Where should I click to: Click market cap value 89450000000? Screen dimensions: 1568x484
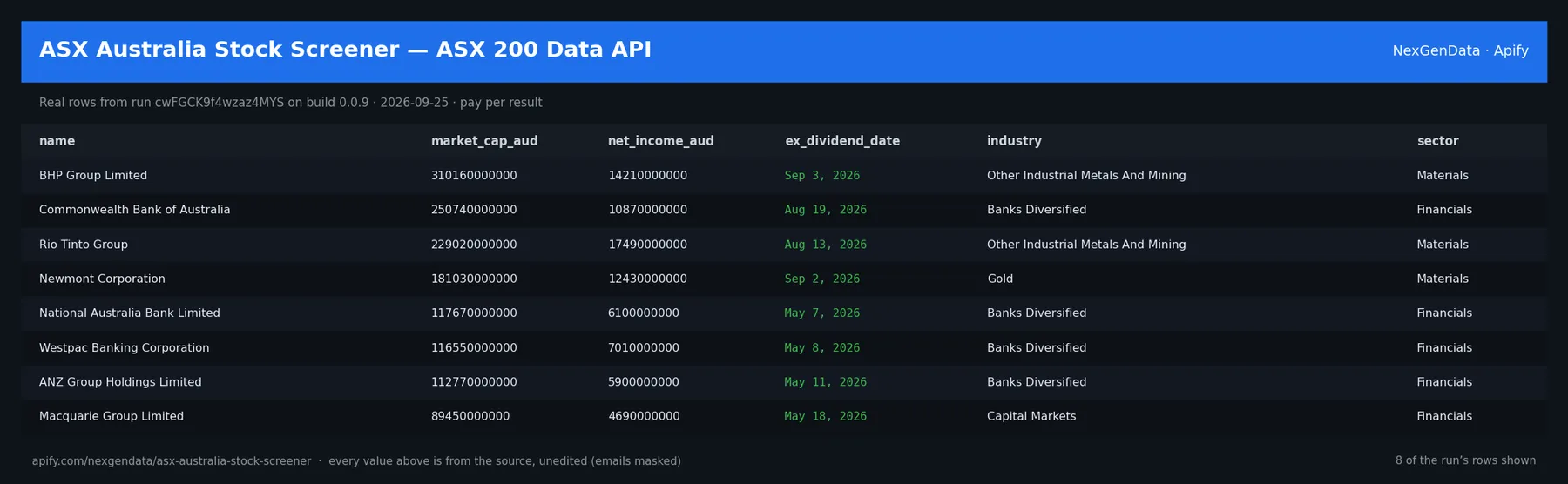click(x=470, y=416)
